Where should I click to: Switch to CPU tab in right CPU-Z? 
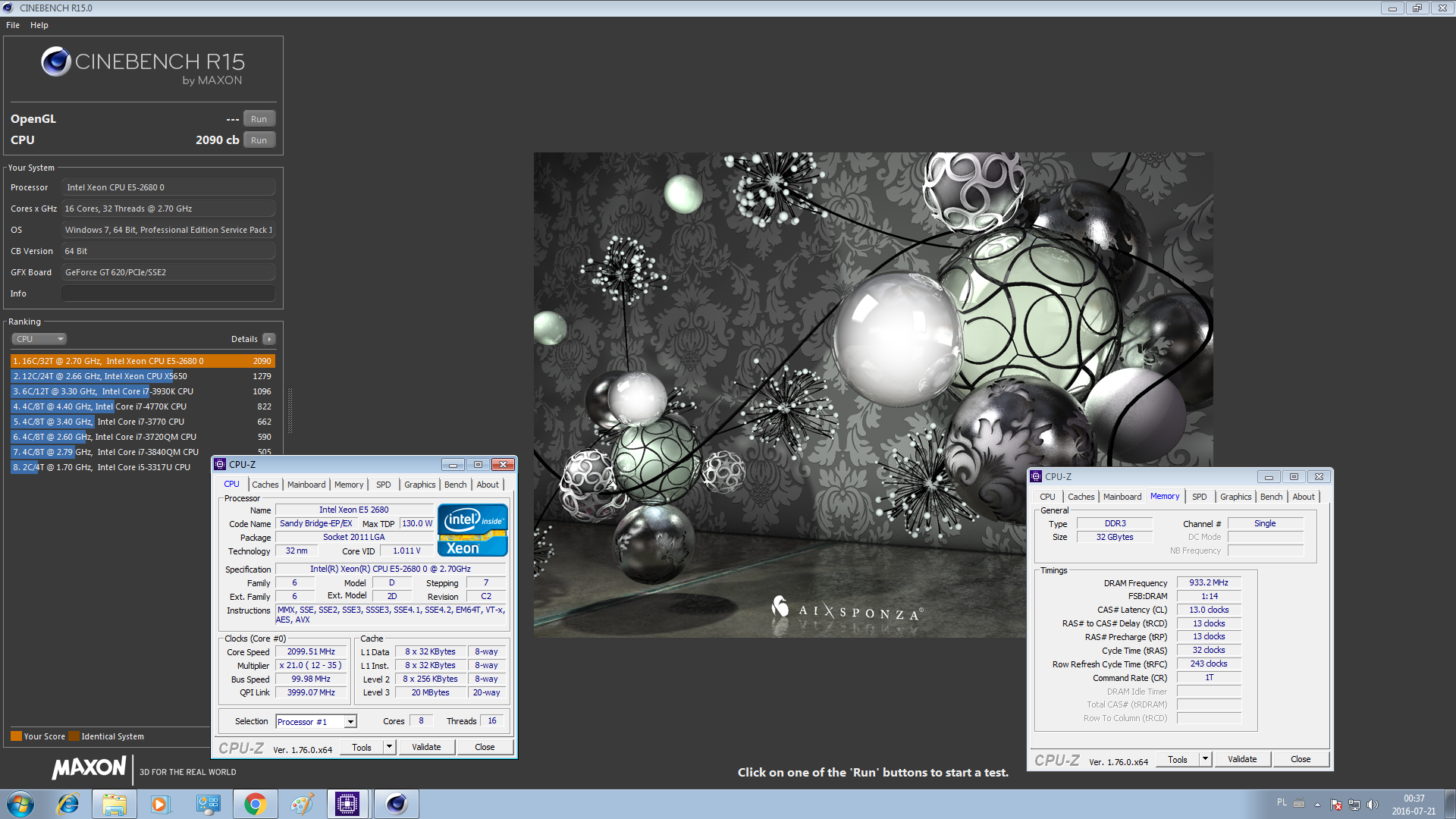pos(1047,497)
